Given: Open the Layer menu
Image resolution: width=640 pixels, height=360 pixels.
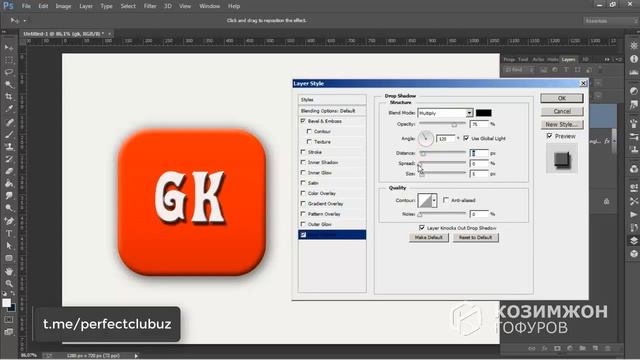Looking at the screenshot, I should pos(86,6).
